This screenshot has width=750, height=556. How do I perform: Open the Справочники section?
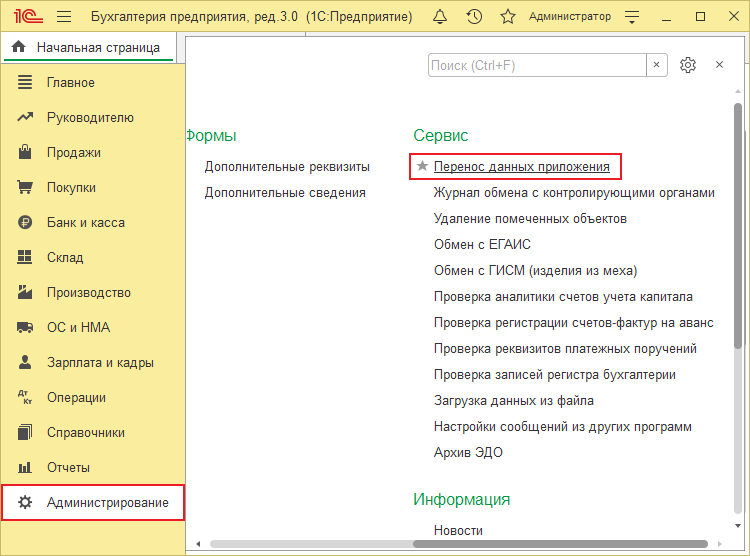(x=86, y=433)
